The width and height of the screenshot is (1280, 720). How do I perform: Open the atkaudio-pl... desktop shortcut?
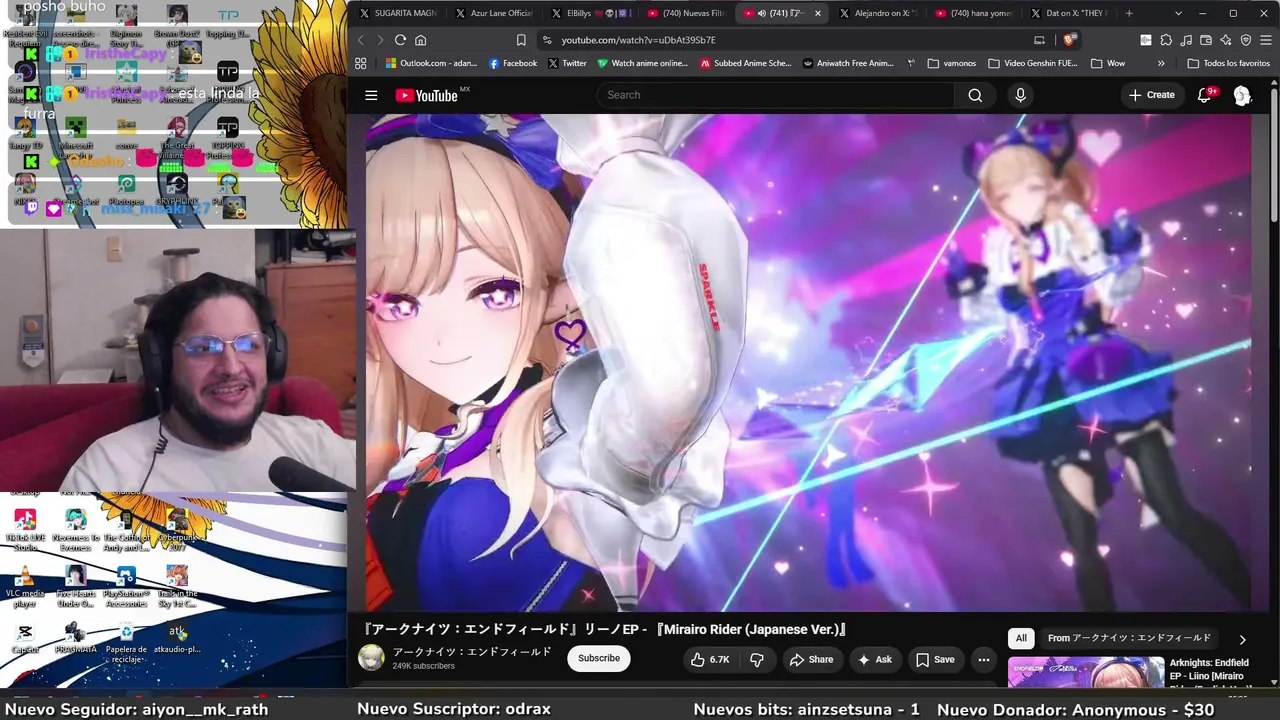177,638
